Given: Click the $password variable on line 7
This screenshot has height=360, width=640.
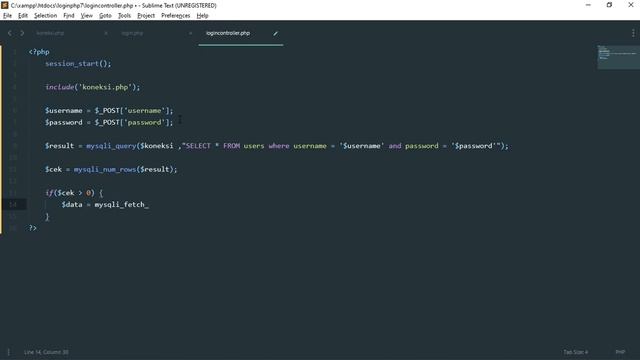Looking at the screenshot, I should click(x=64, y=122).
